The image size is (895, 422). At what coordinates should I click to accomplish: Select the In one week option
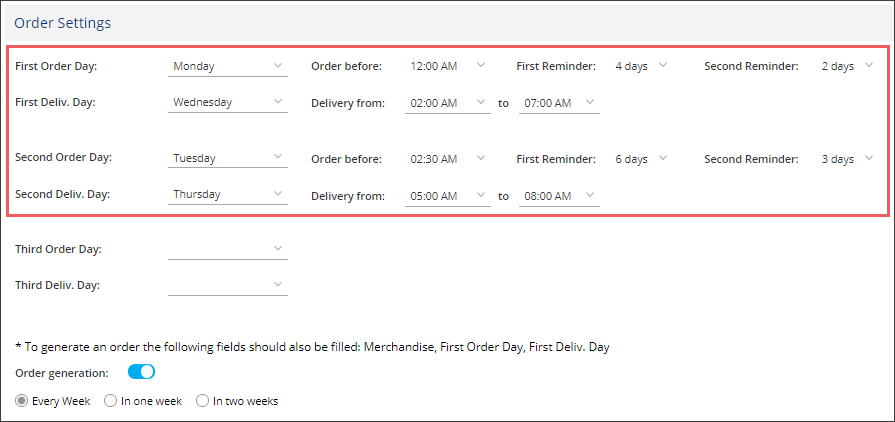110,401
